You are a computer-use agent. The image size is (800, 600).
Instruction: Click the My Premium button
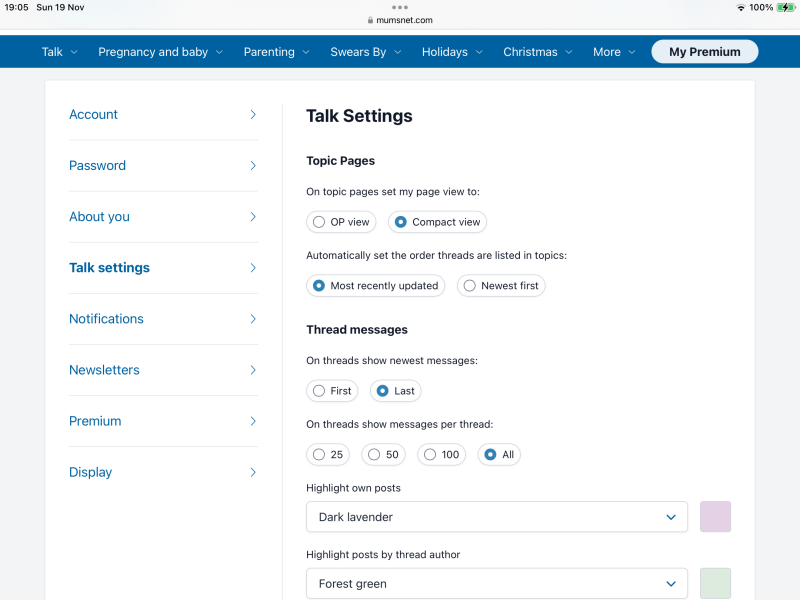click(704, 52)
